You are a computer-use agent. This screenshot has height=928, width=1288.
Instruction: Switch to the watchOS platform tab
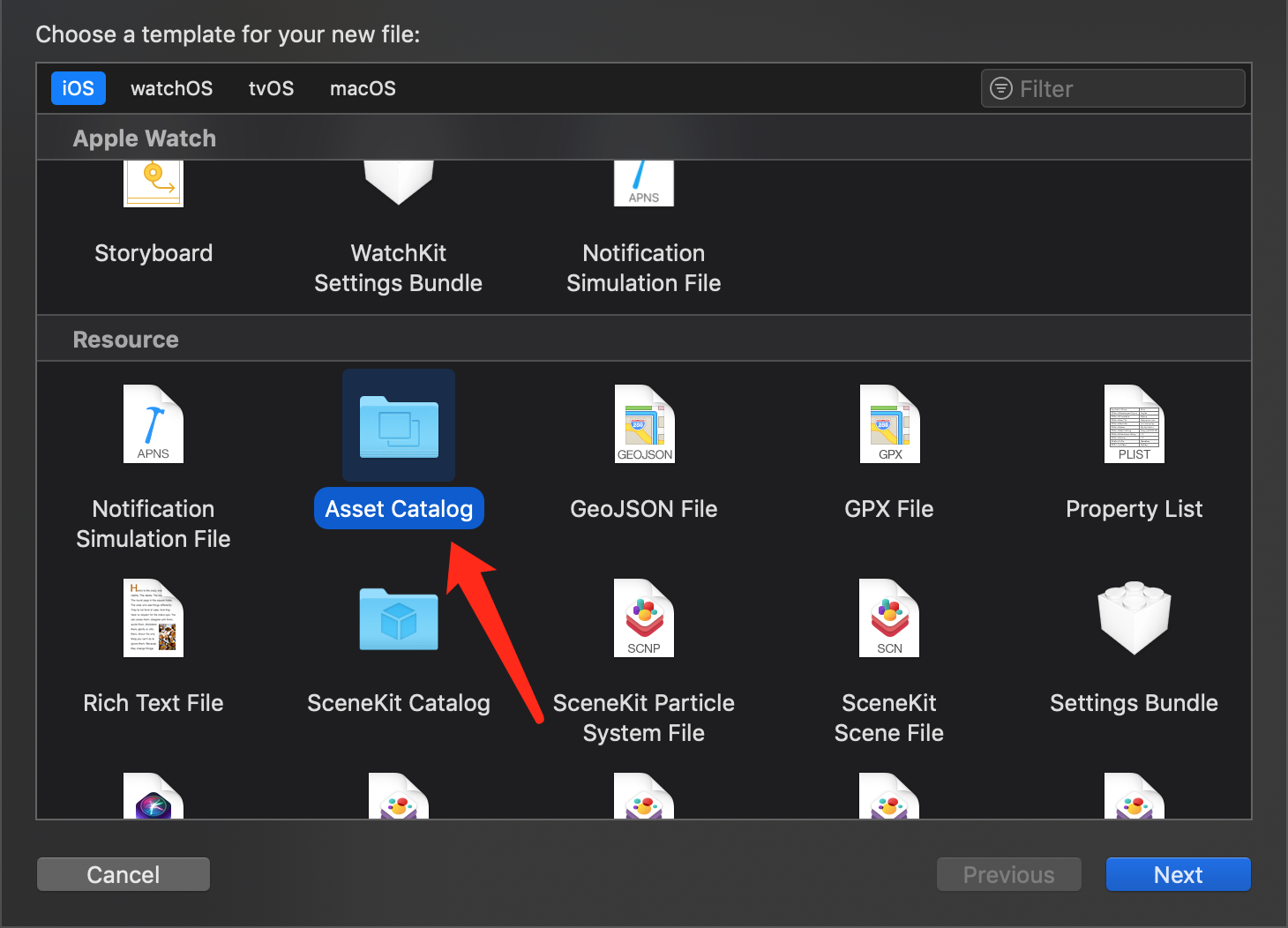pos(172,88)
